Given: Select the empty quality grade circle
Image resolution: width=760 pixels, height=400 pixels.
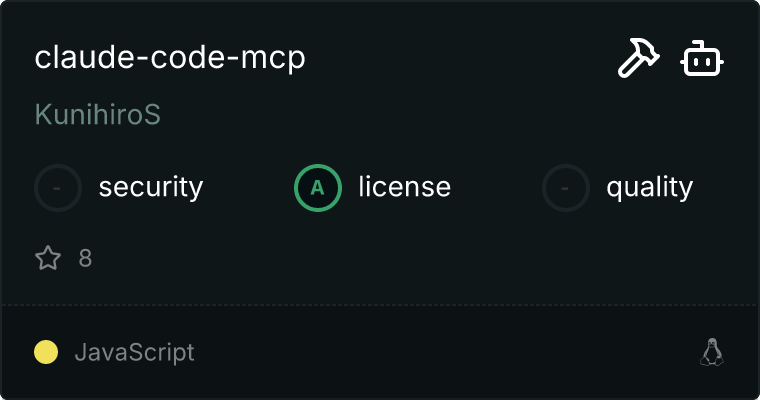Looking at the screenshot, I should [565, 188].
